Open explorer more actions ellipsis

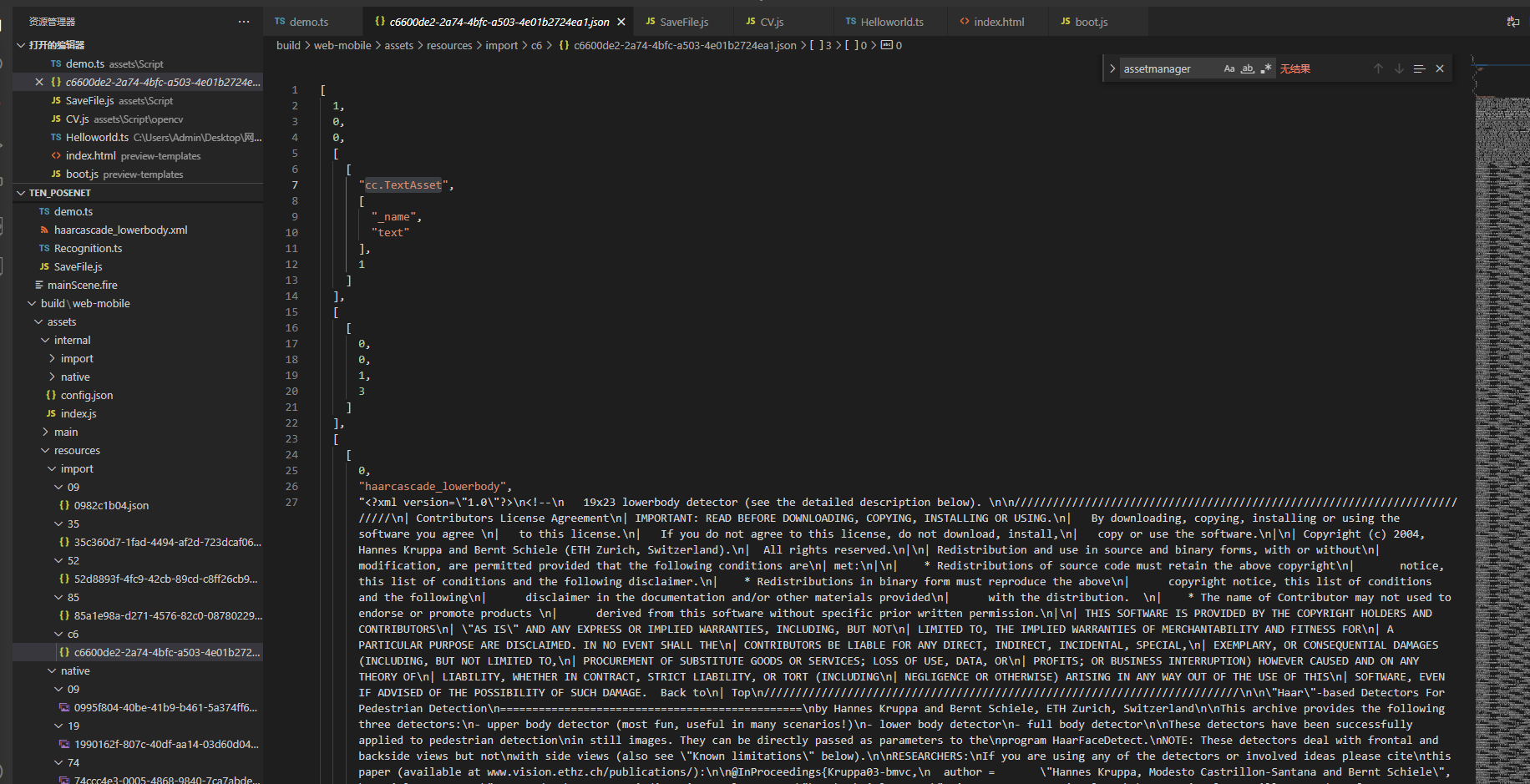click(x=244, y=22)
